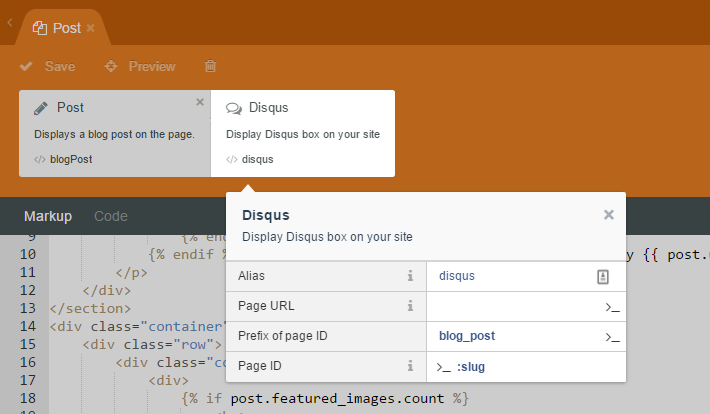Click line number 17 in the gutter
This screenshot has width=710, height=414.
point(28,380)
